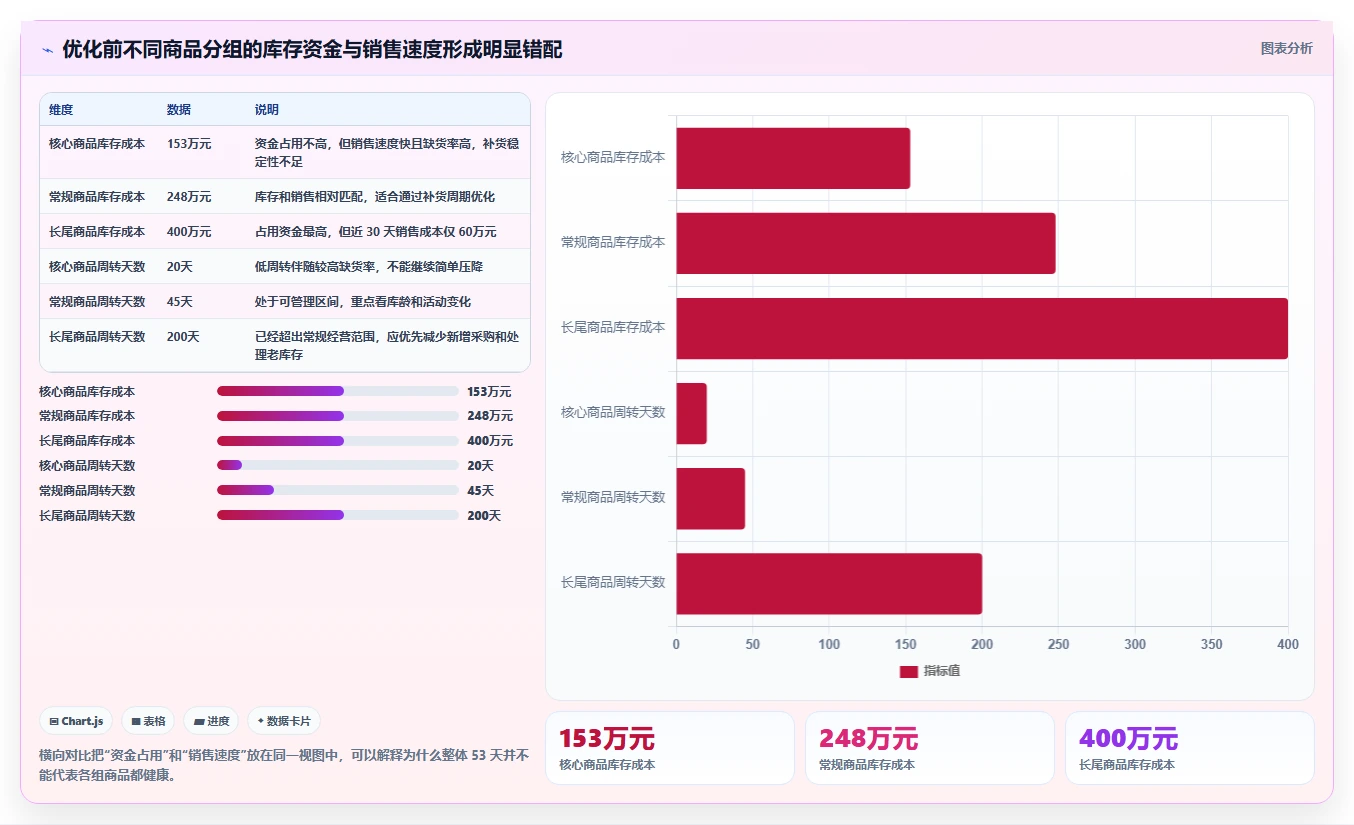Click the 长尾商品周转天数 progress bar
1354x825 pixels.
click(338, 516)
